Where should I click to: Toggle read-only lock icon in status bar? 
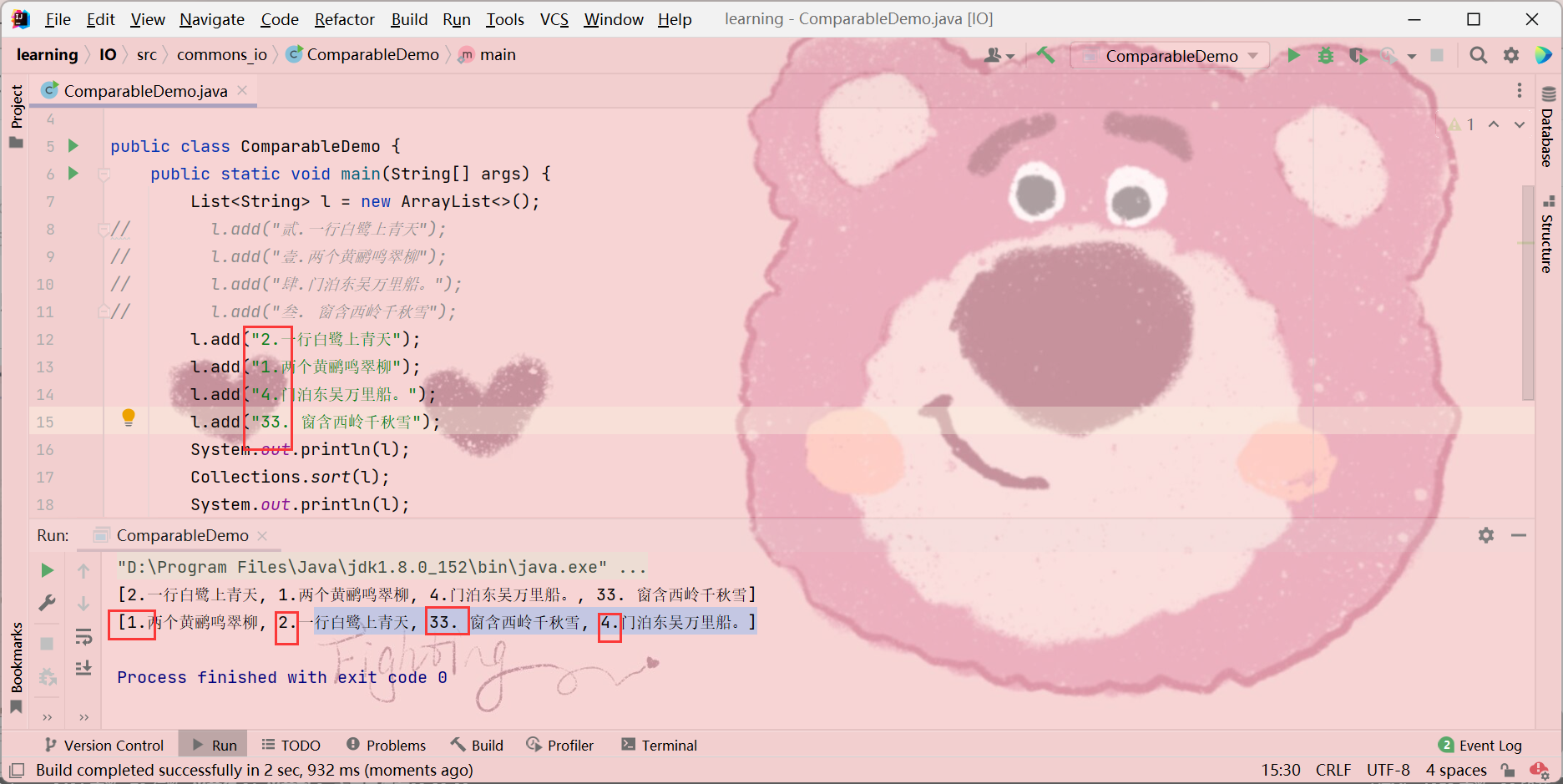tap(1508, 770)
